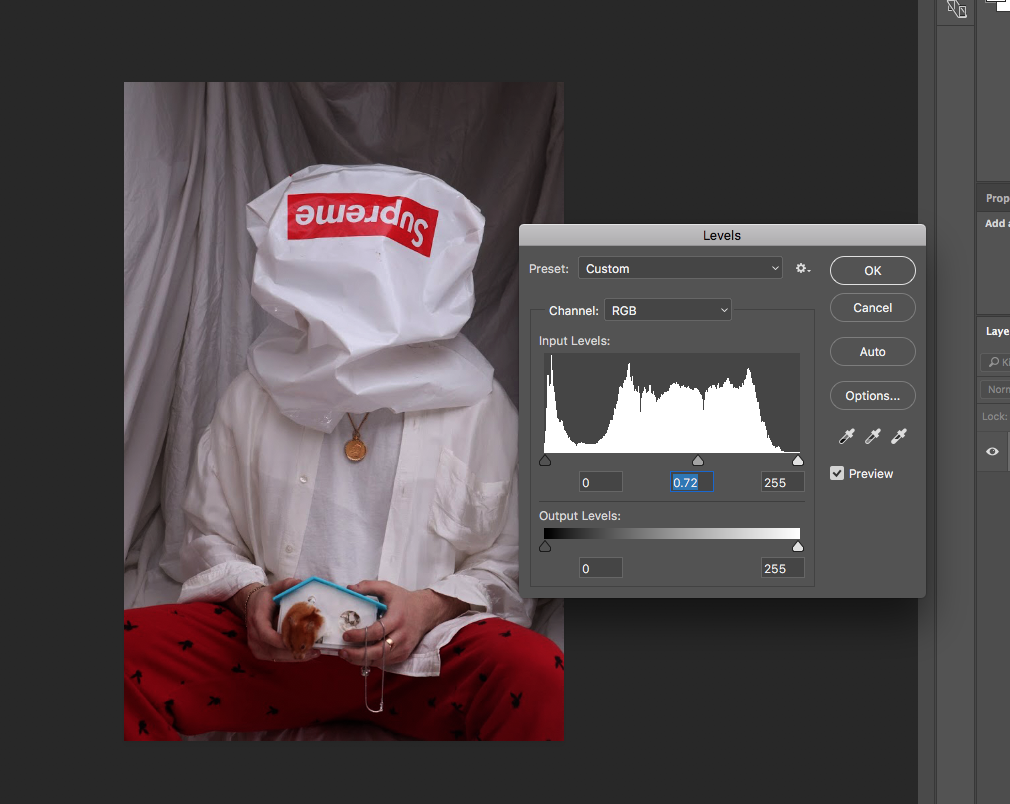This screenshot has height=804, width=1010.
Task: Click the 'Output Levels:' label
Action: click(580, 516)
